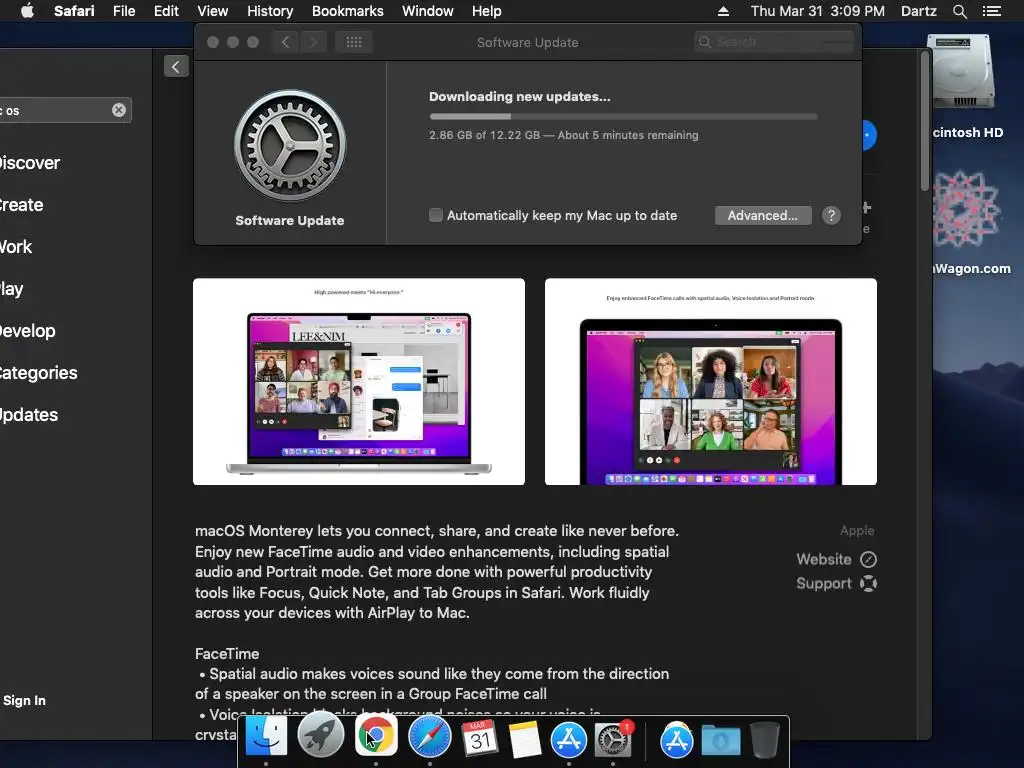Open Finder from the Dock
Screen dimensions: 1024x768
[266, 738]
